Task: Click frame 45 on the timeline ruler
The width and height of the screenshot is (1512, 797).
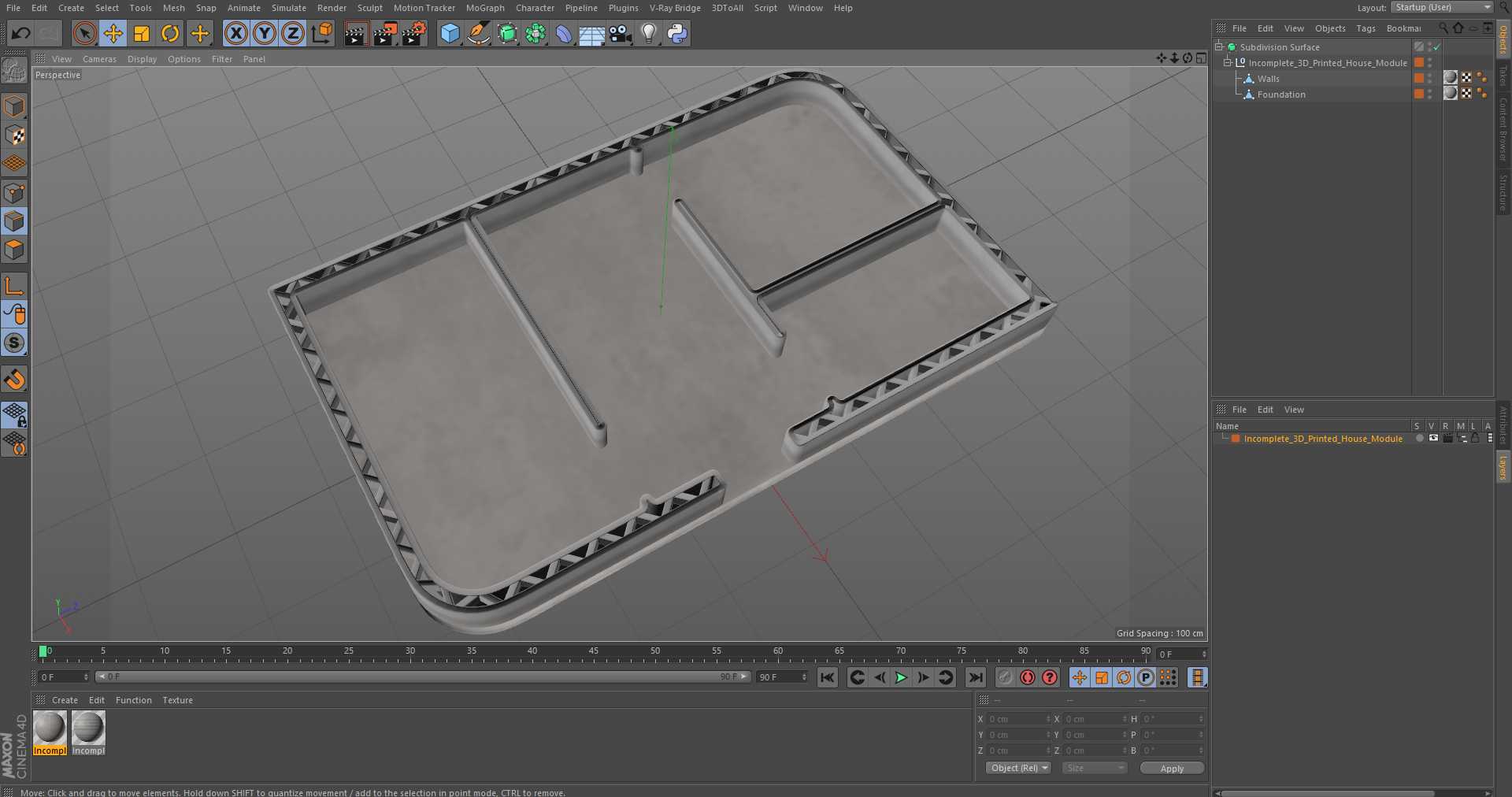Action: pyautogui.click(x=594, y=653)
